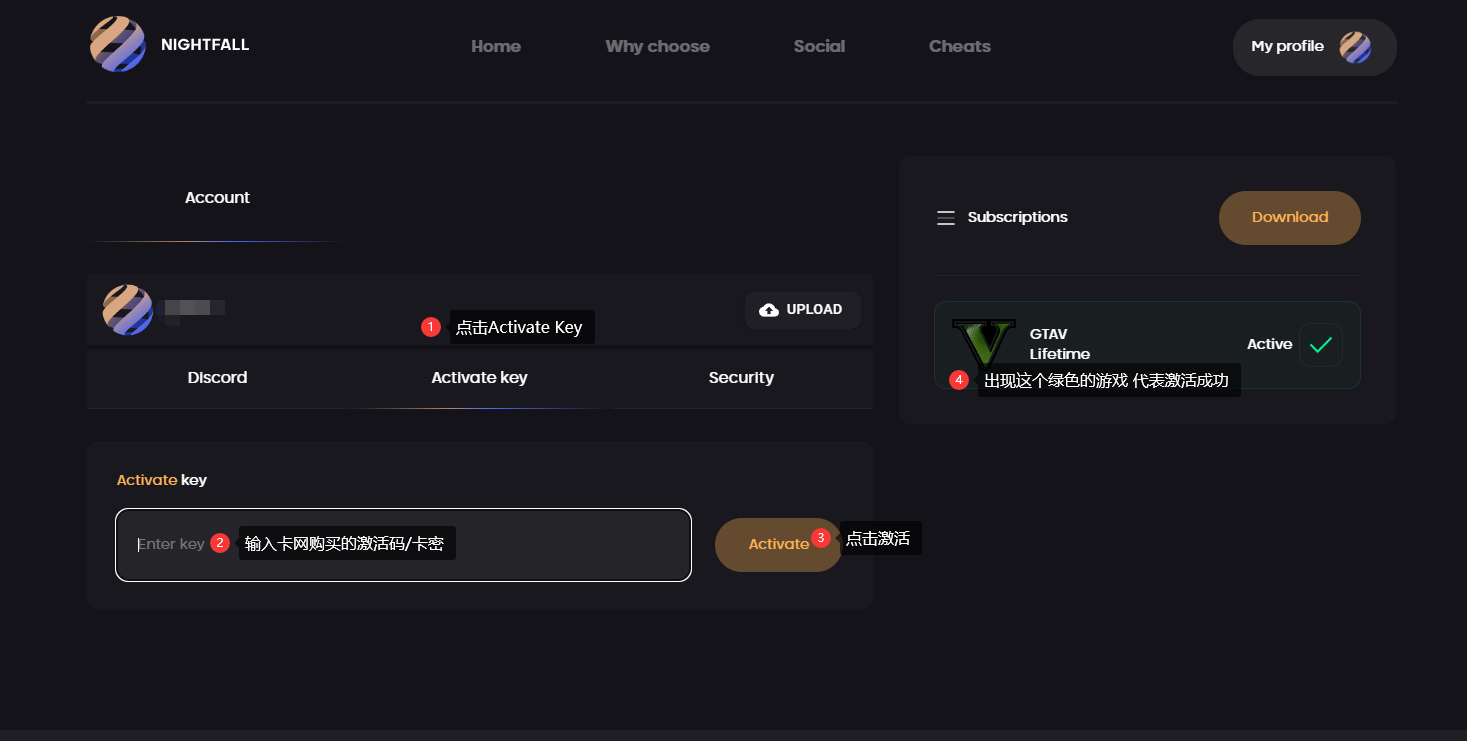Click the Download button
The image size is (1467, 741).
[1290, 218]
